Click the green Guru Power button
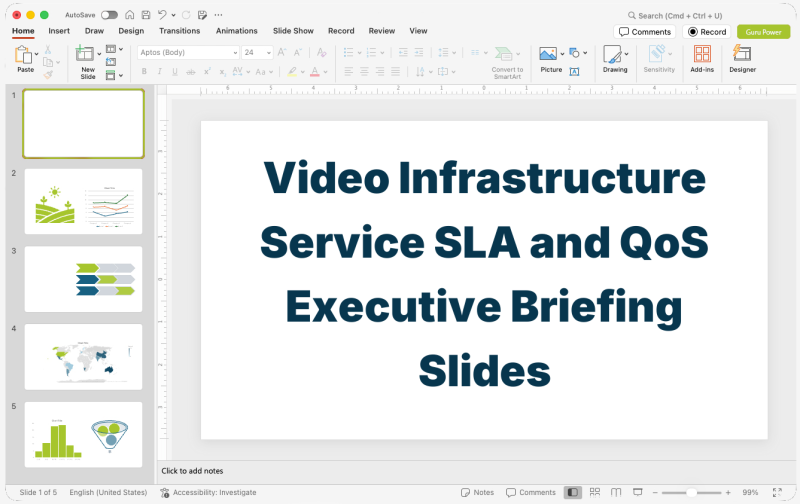Viewport: 800px width, 504px height. (763, 32)
